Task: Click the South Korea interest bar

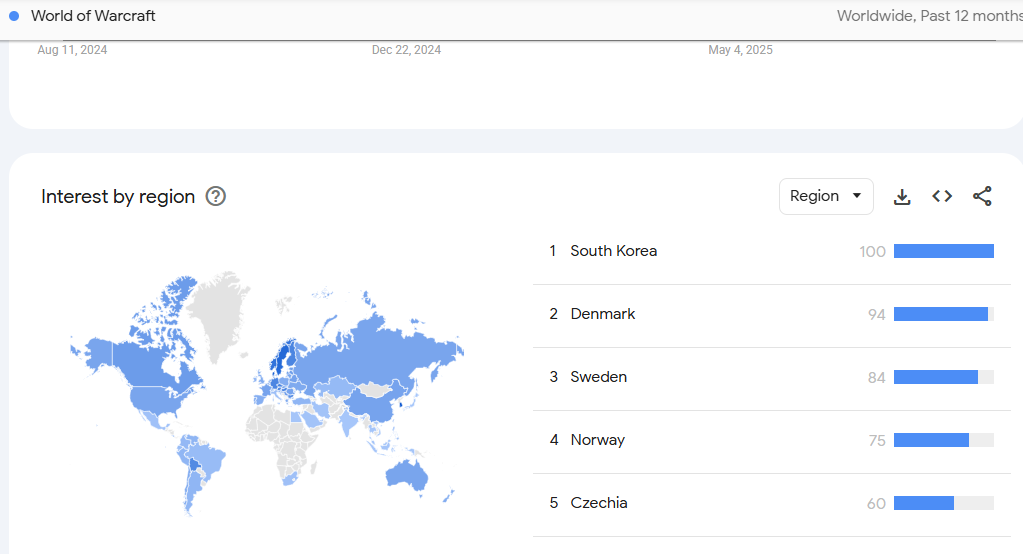Action: (x=943, y=251)
